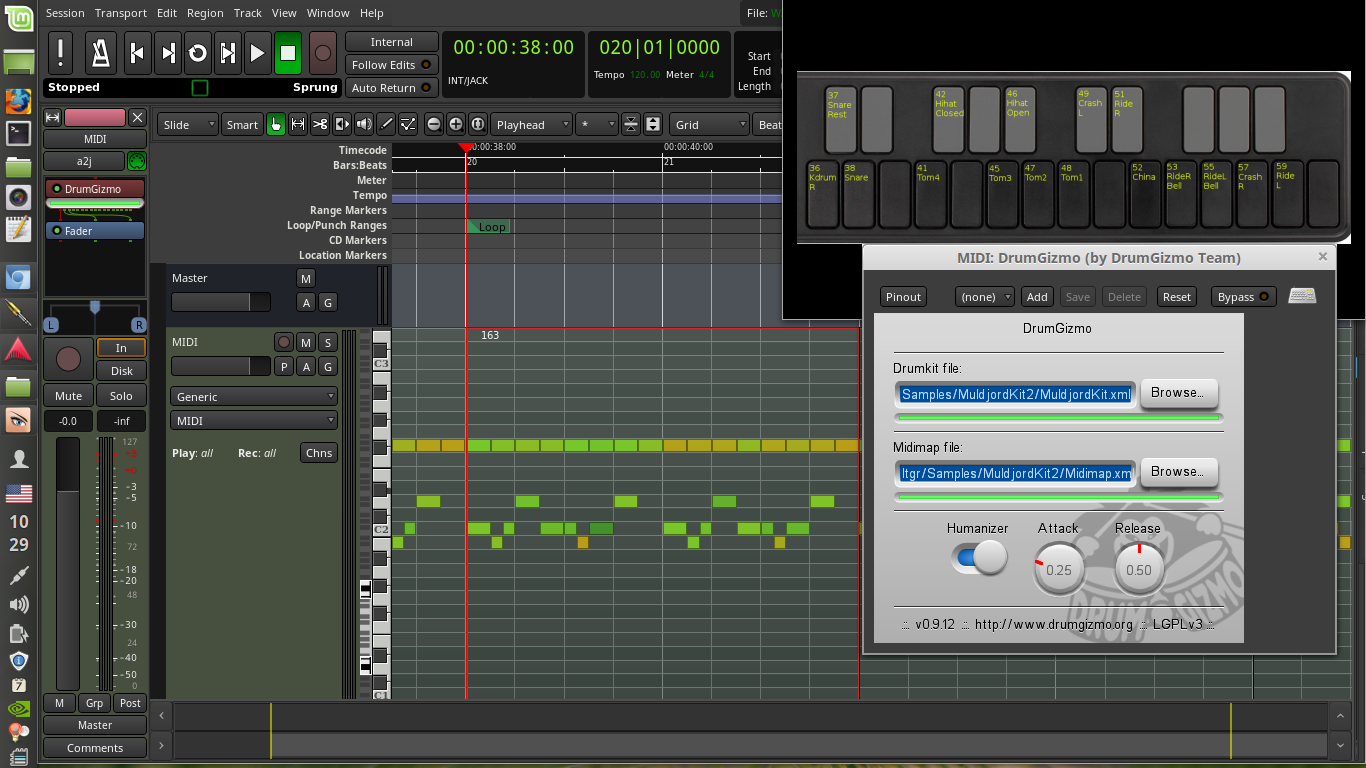Select the Internal Edit tool
Viewport: 1366px width, 768px height.
pyautogui.click(x=408, y=124)
